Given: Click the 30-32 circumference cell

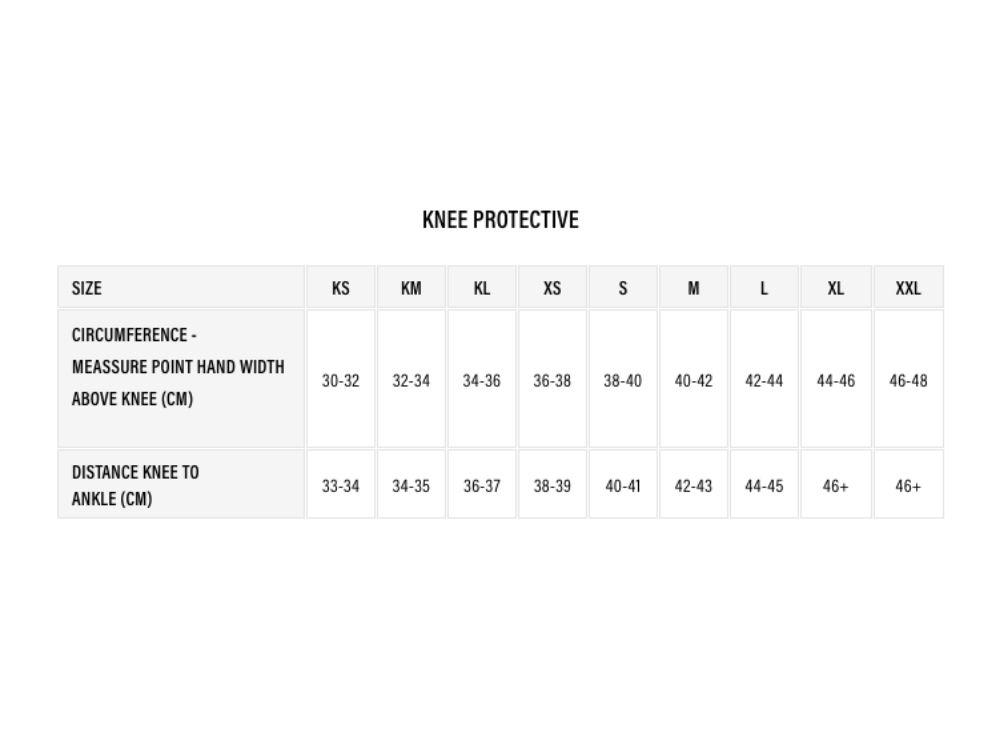Looking at the screenshot, I should pos(341,379).
